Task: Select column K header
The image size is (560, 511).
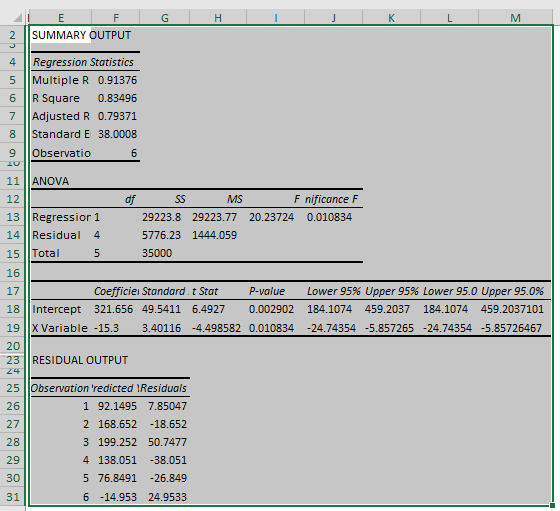Action: [391, 17]
